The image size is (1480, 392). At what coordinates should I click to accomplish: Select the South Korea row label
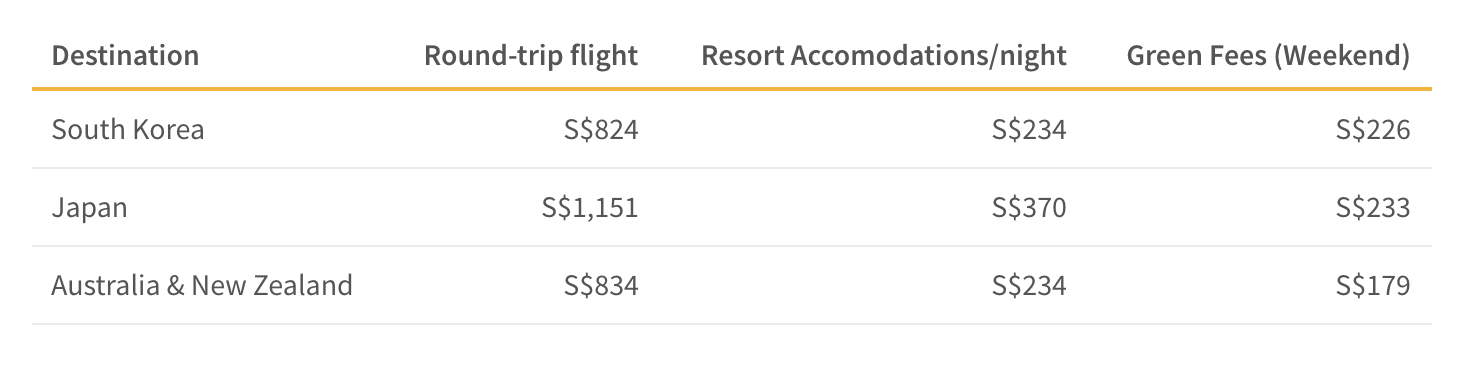[x=128, y=129]
